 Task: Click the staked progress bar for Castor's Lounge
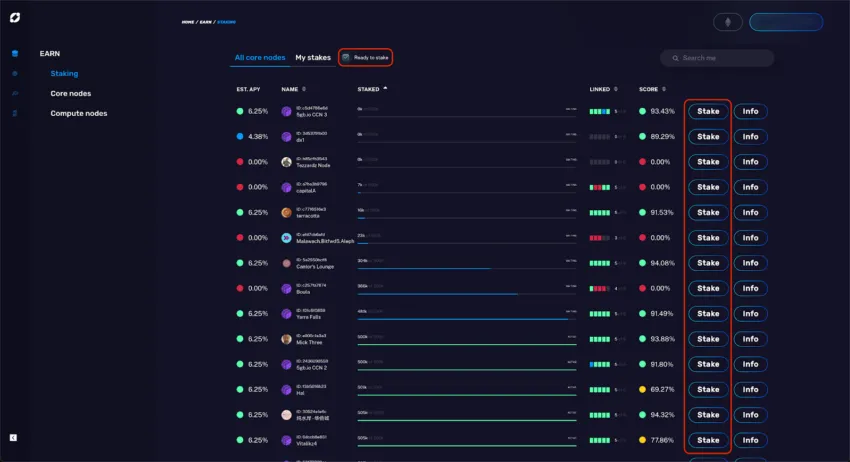[x=467, y=268]
